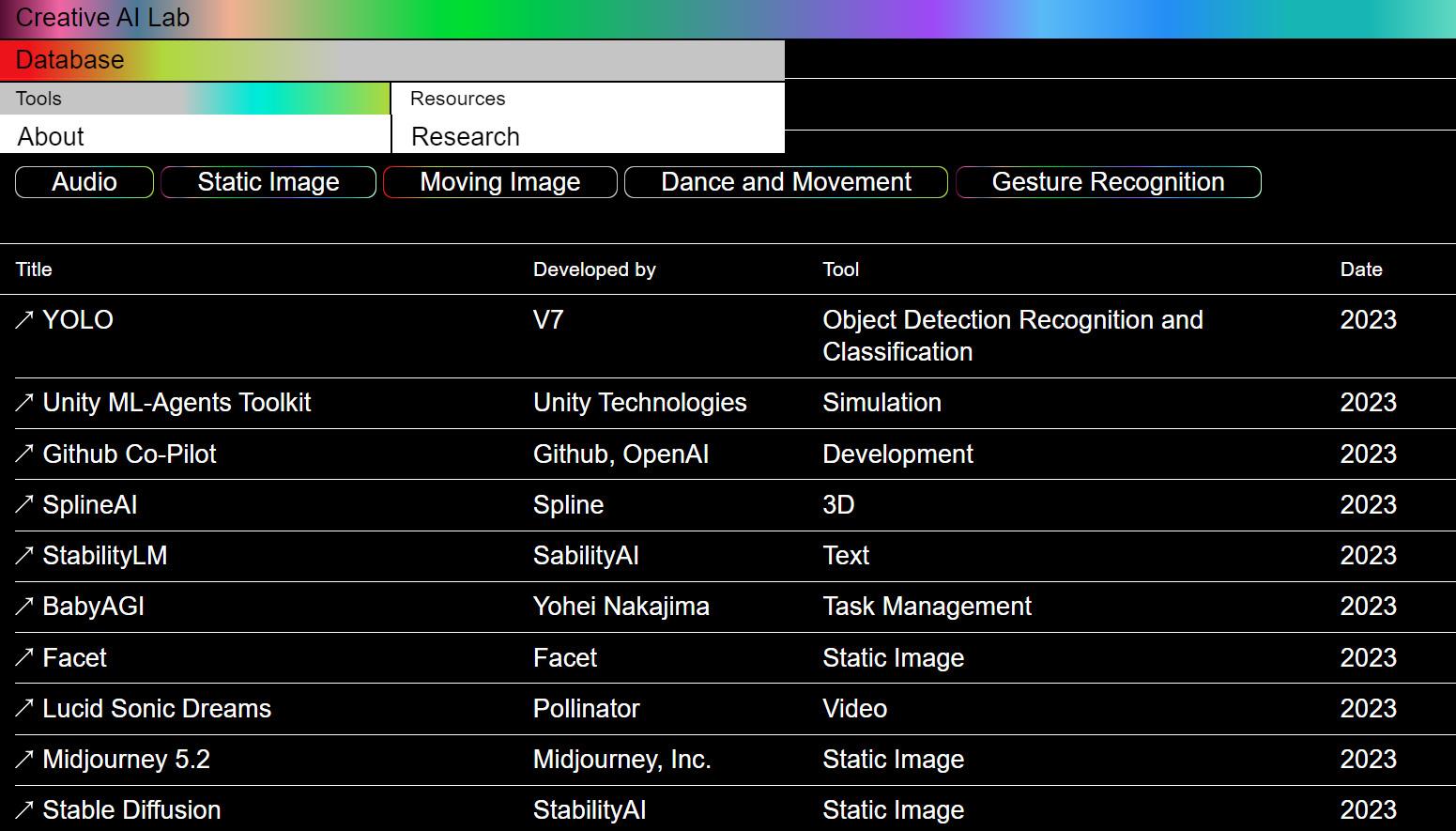Click the Yohei Nakajima developer cell
This screenshot has width=1456, height=831.
tap(621, 607)
